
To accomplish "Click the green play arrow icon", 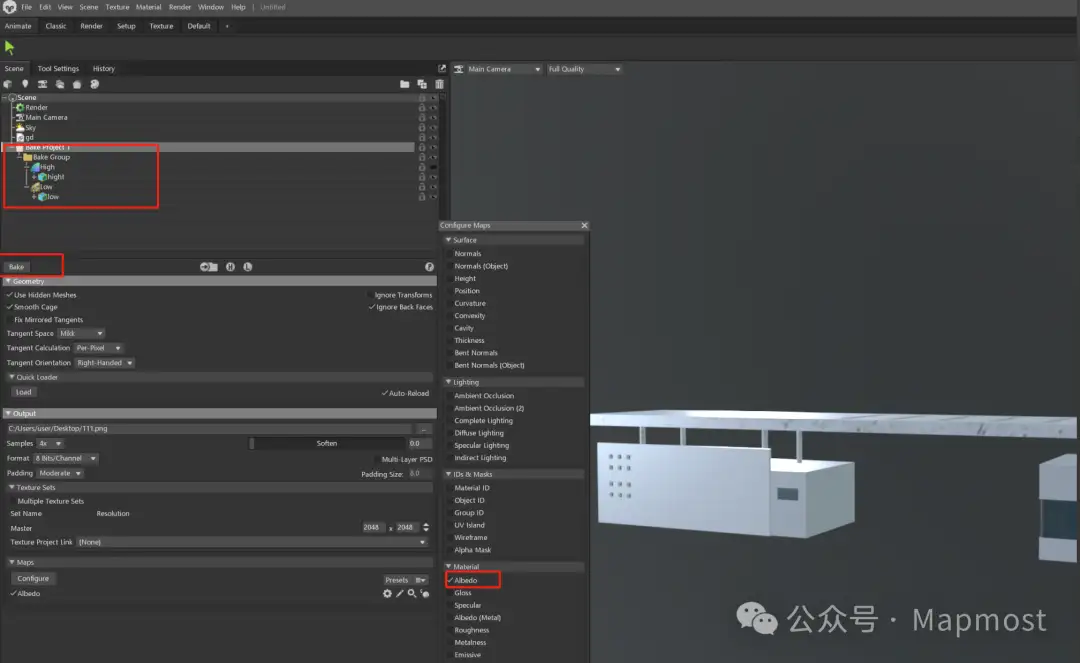I will pos(9,48).
